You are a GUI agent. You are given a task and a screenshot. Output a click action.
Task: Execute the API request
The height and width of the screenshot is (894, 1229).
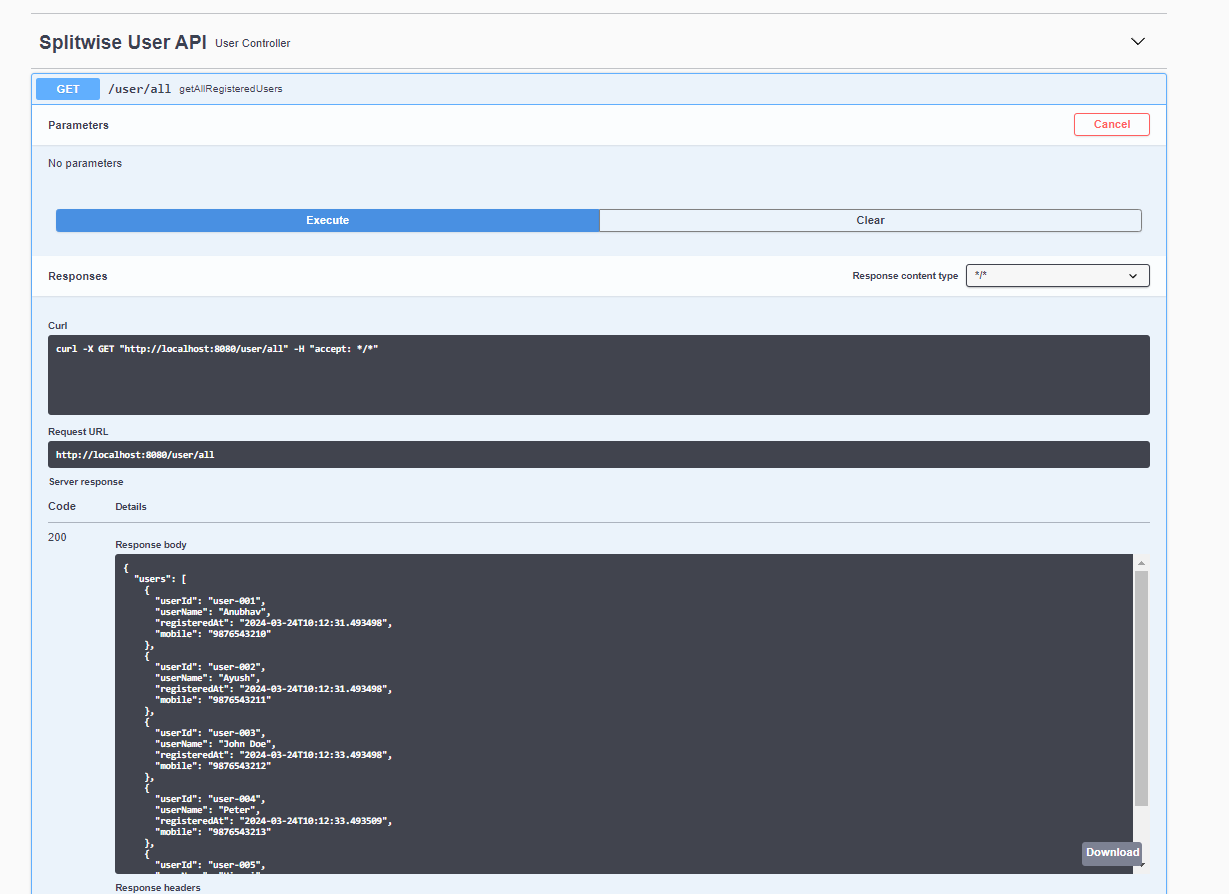pos(328,220)
